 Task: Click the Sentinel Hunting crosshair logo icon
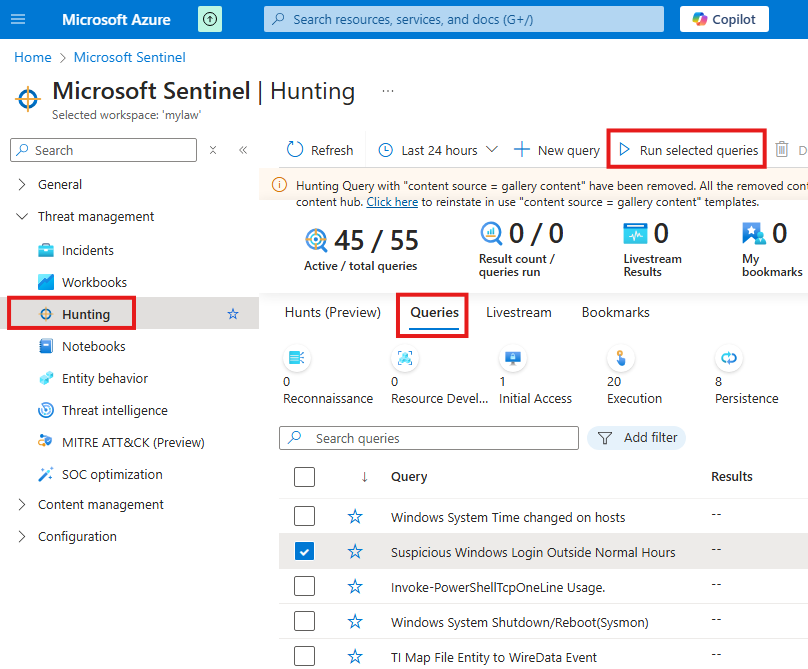click(x=28, y=98)
